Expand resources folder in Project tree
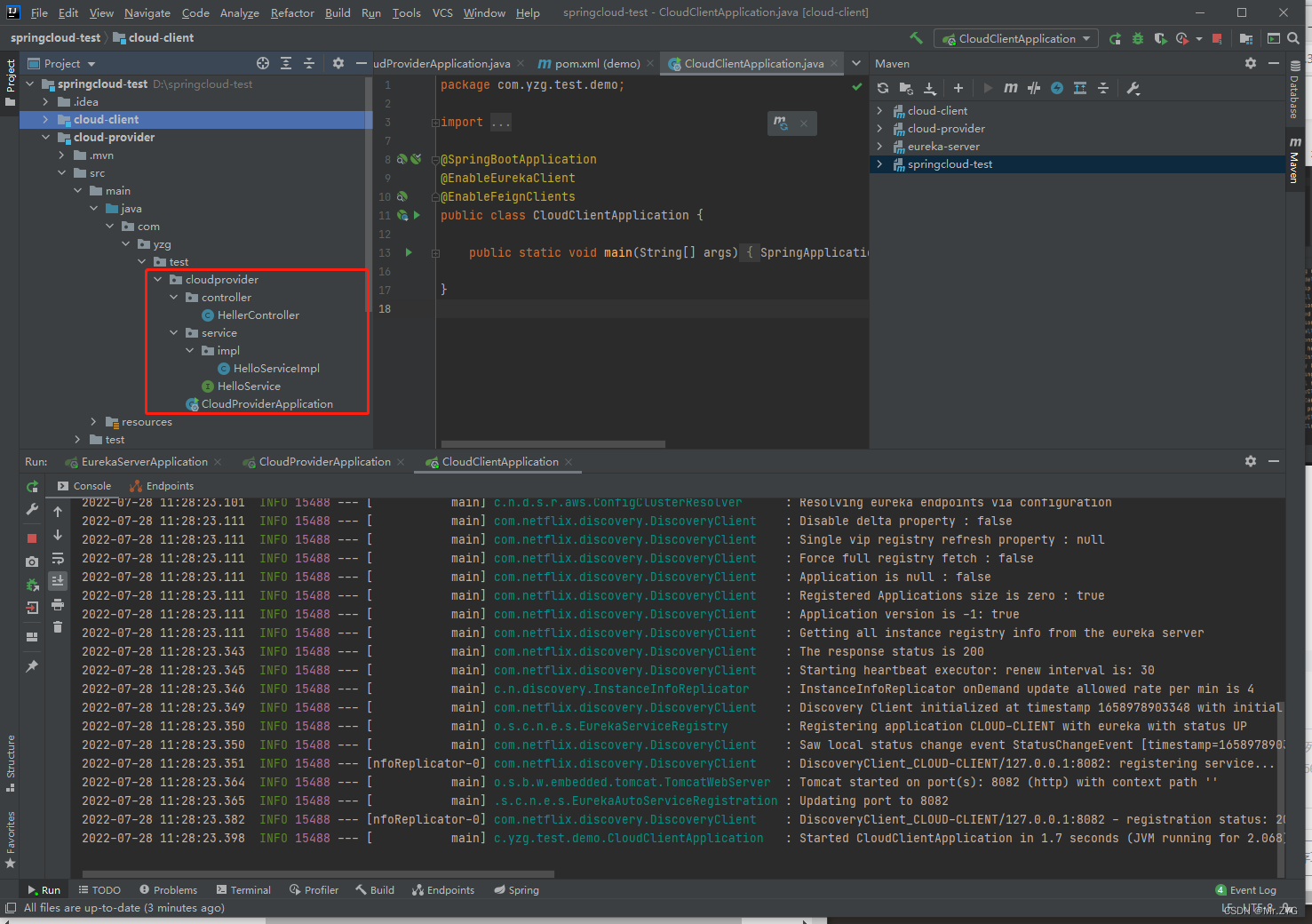This screenshot has width=1312, height=924. click(94, 421)
